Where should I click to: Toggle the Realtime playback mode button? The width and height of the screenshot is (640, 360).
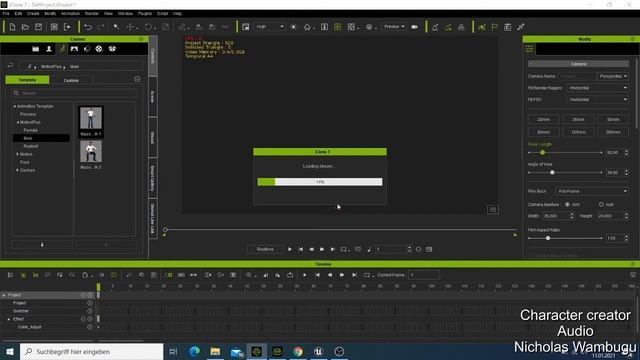point(265,249)
